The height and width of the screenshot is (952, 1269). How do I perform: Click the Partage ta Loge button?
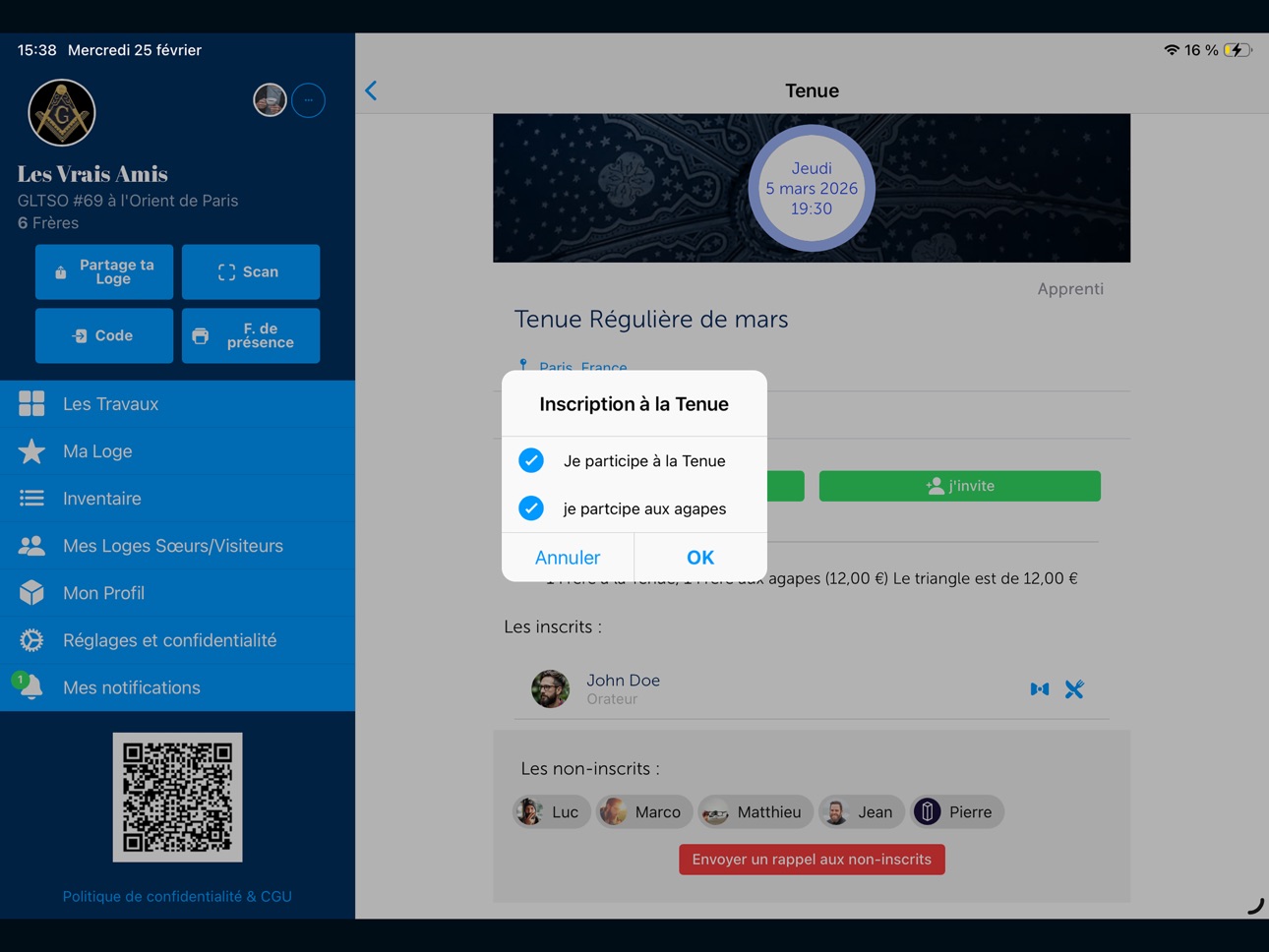click(104, 271)
